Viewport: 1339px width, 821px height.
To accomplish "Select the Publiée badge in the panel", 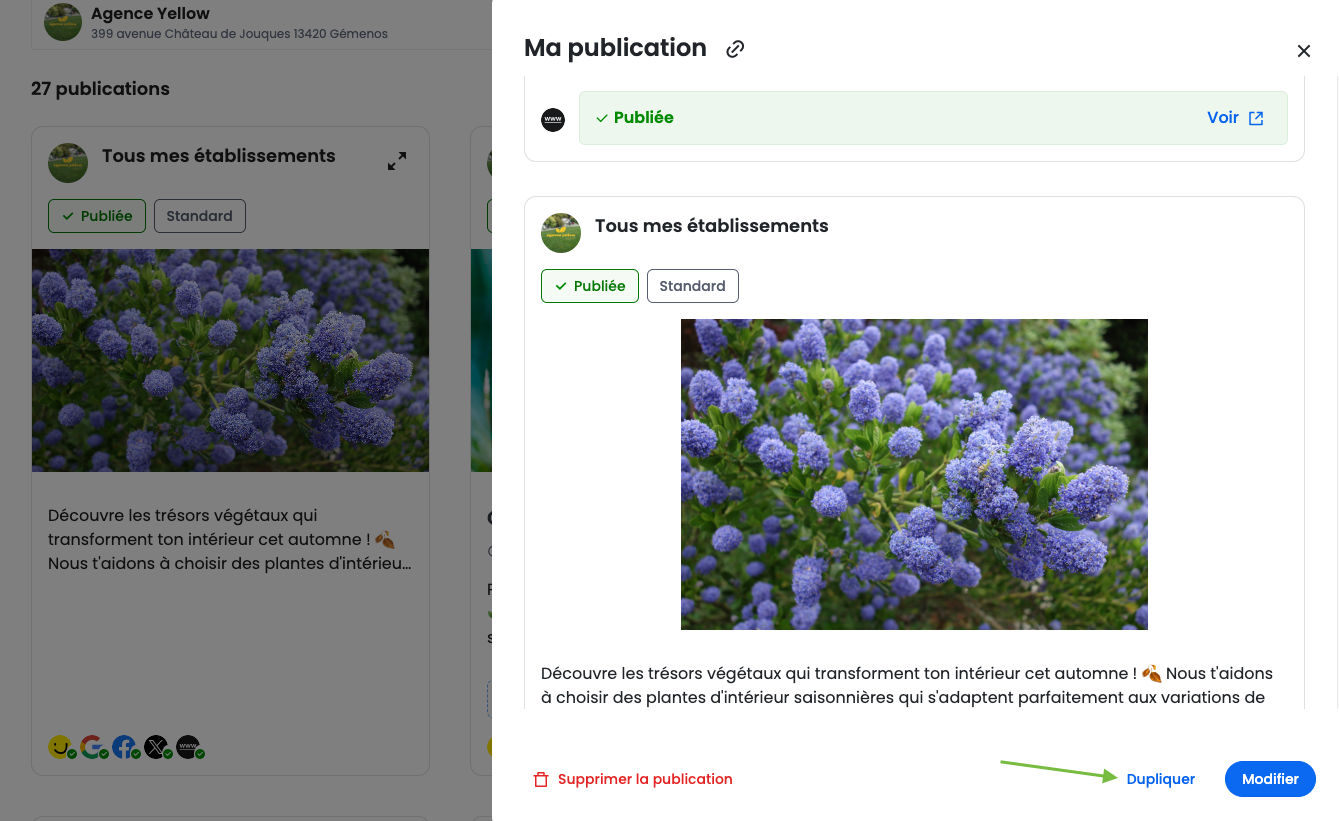I will pos(589,286).
